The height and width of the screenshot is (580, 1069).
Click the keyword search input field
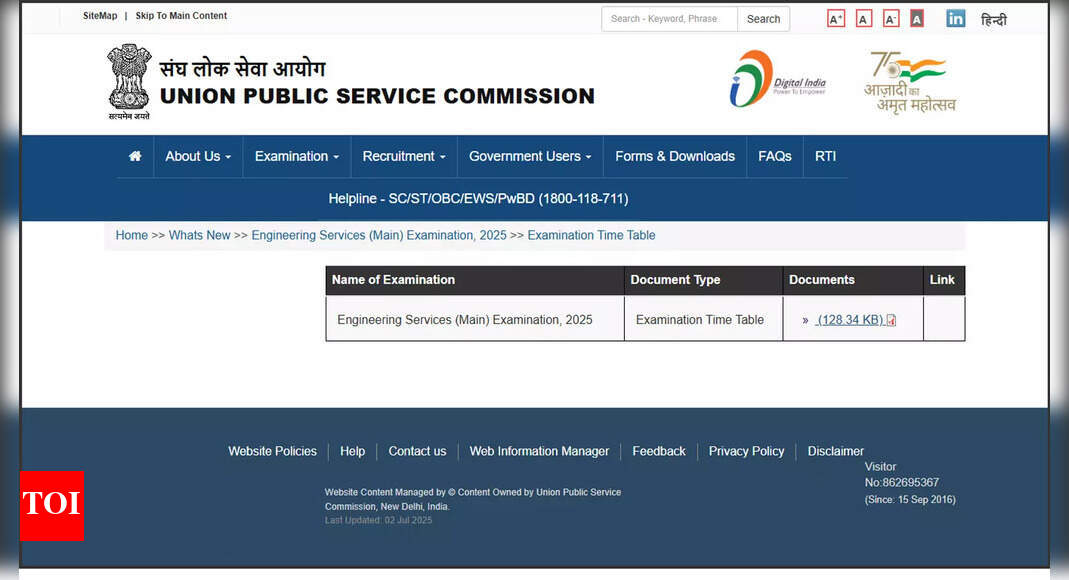click(669, 19)
